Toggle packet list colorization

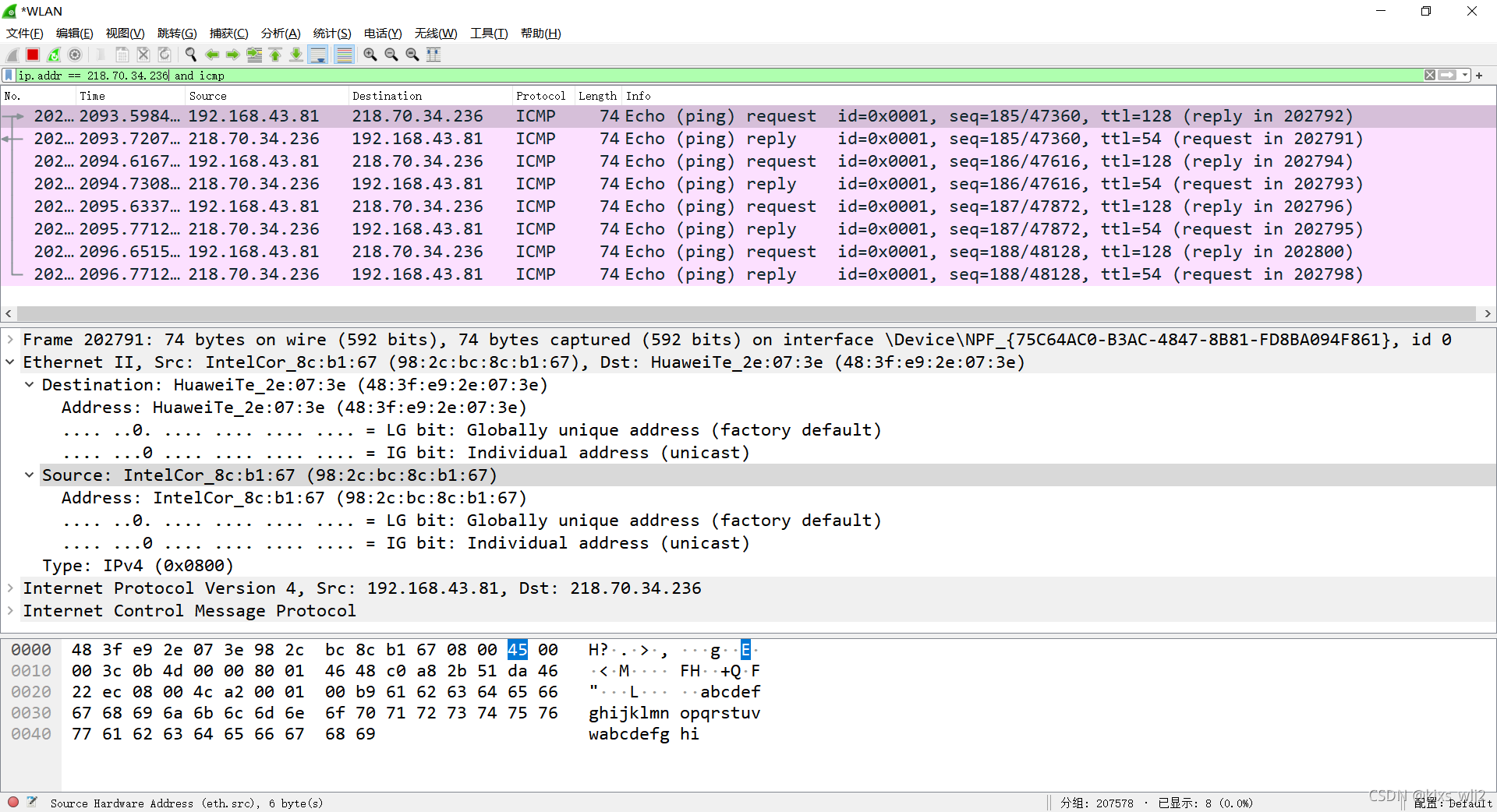click(x=344, y=55)
